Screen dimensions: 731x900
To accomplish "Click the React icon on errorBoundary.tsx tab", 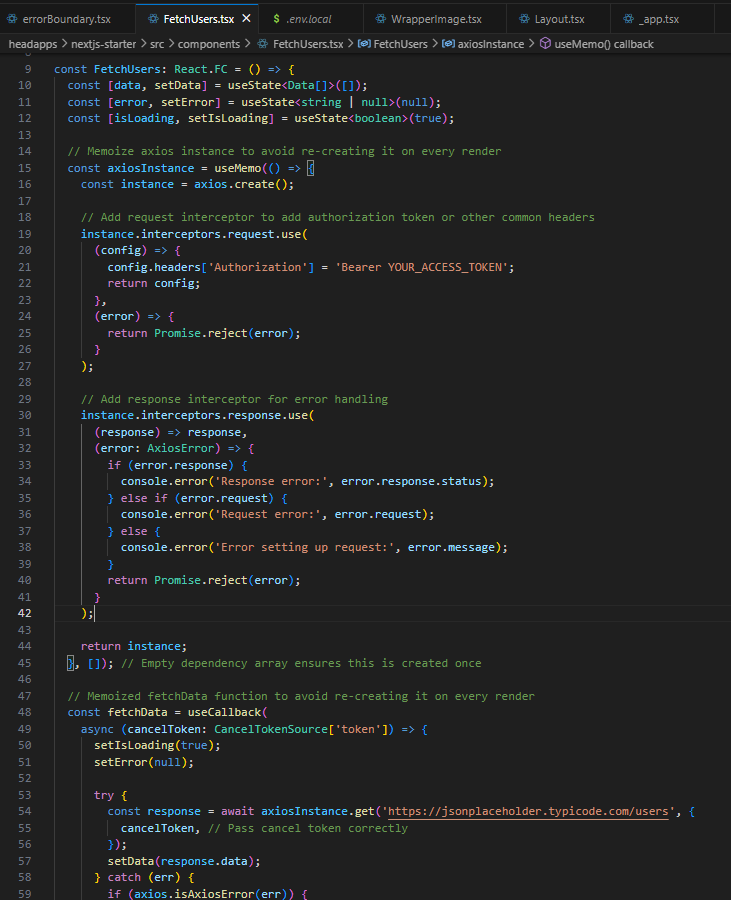I will coord(12,19).
